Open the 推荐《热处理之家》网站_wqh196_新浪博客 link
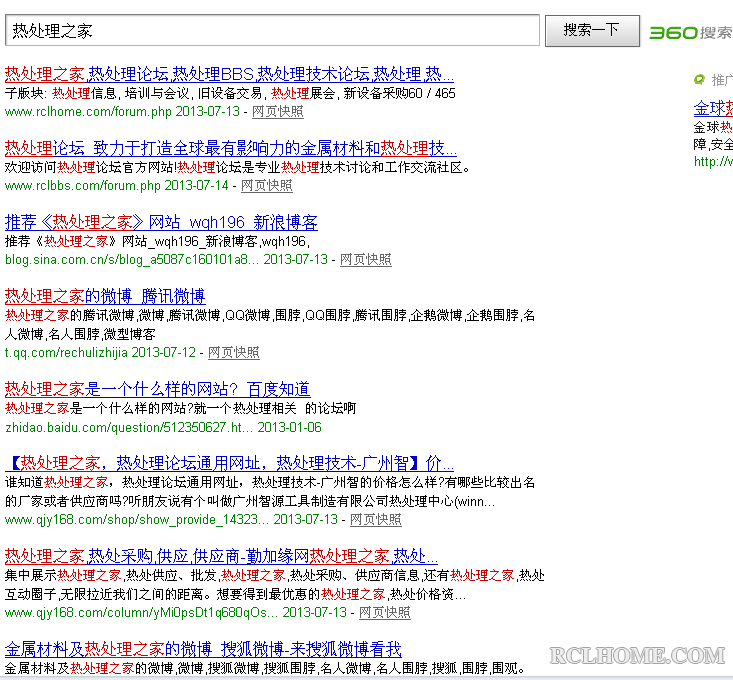The width and height of the screenshot is (733, 680). tap(161, 222)
